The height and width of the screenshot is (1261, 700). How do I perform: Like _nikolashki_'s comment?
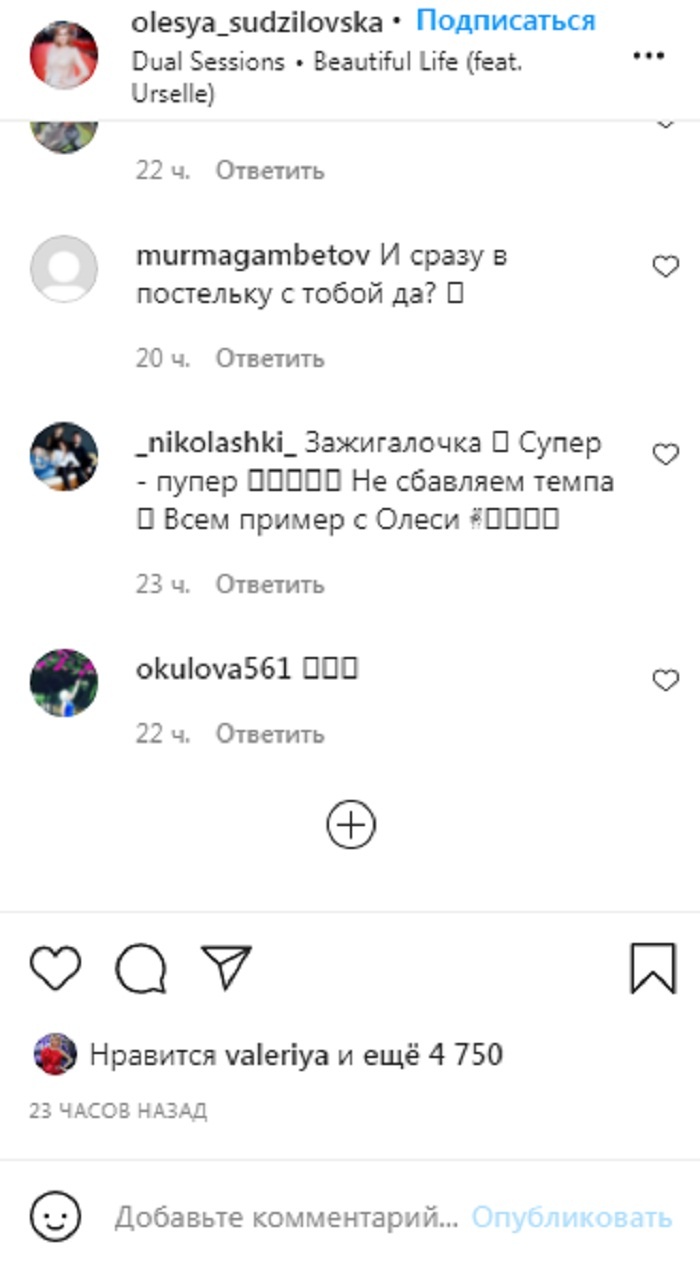tap(665, 454)
